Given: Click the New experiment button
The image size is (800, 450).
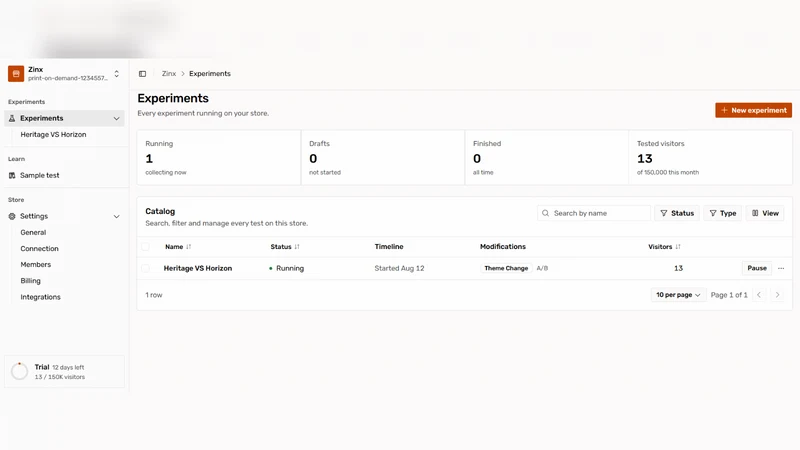Looking at the screenshot, I should (x=754, y=110).
